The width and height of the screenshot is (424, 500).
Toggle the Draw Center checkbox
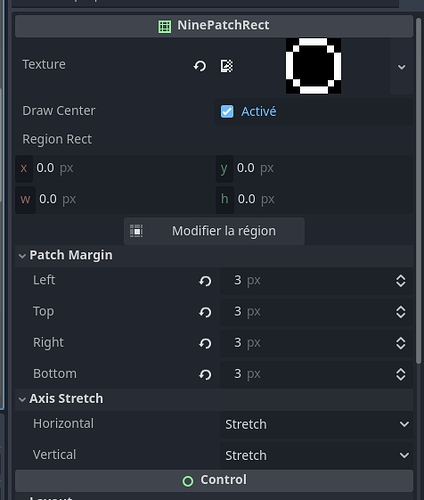(x=227, y=111)
